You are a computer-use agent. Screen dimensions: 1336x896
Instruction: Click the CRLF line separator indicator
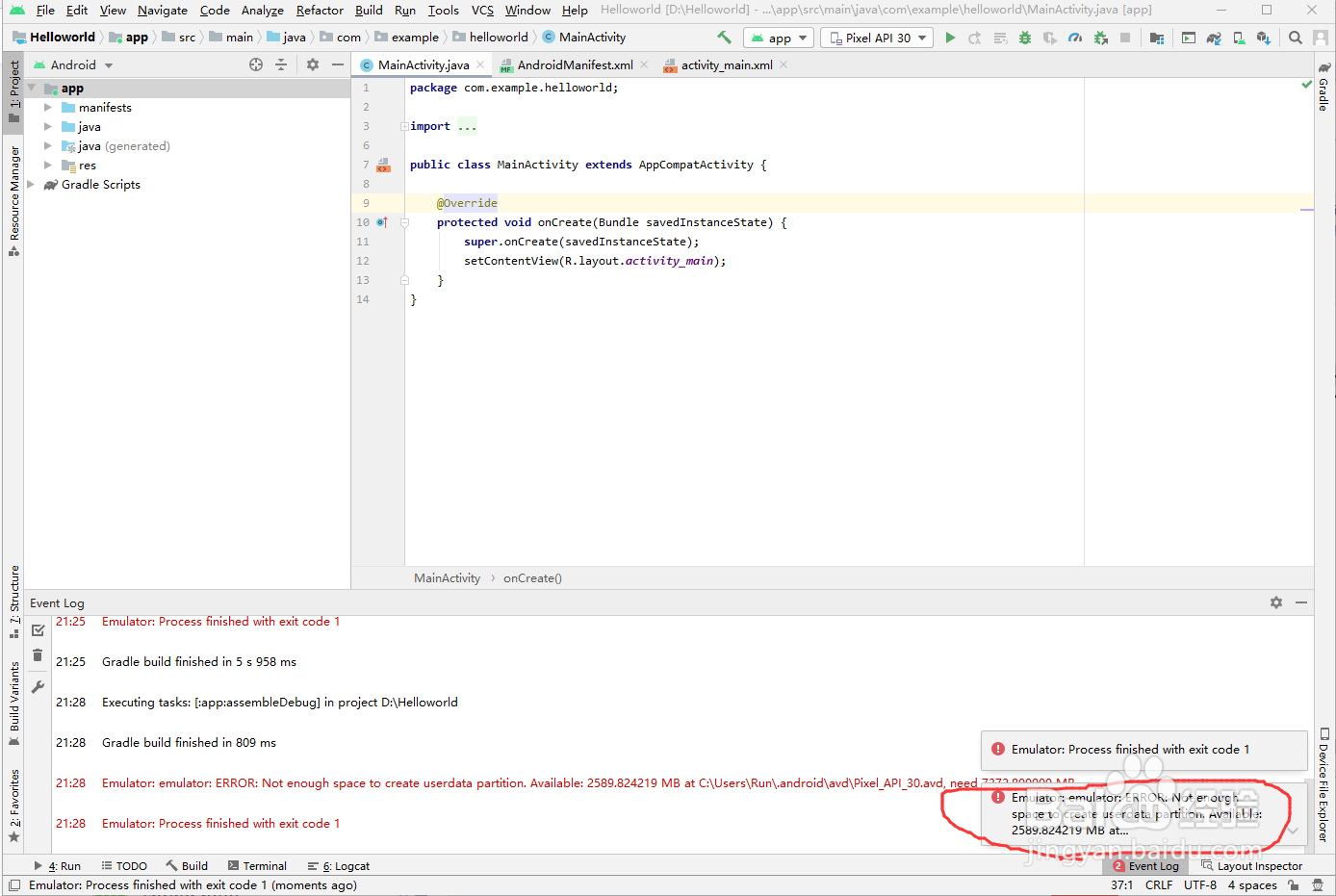tap(1159, 885)
